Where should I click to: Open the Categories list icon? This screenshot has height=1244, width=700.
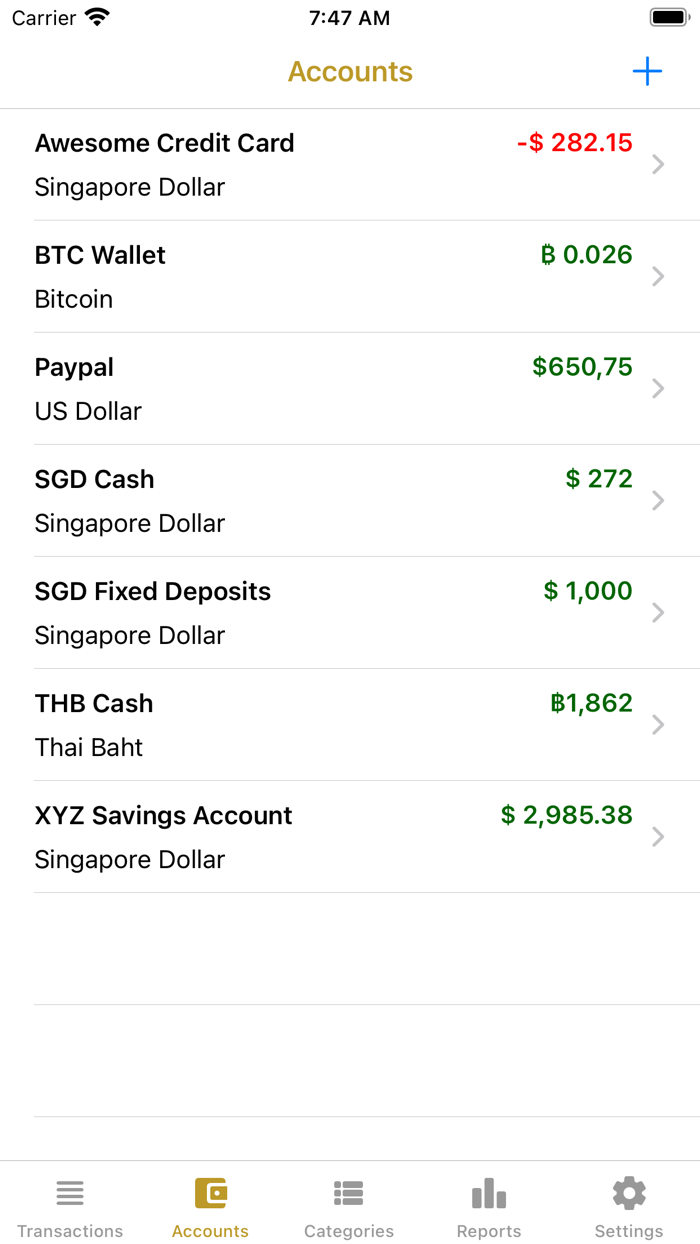[x=349, y=1192]
